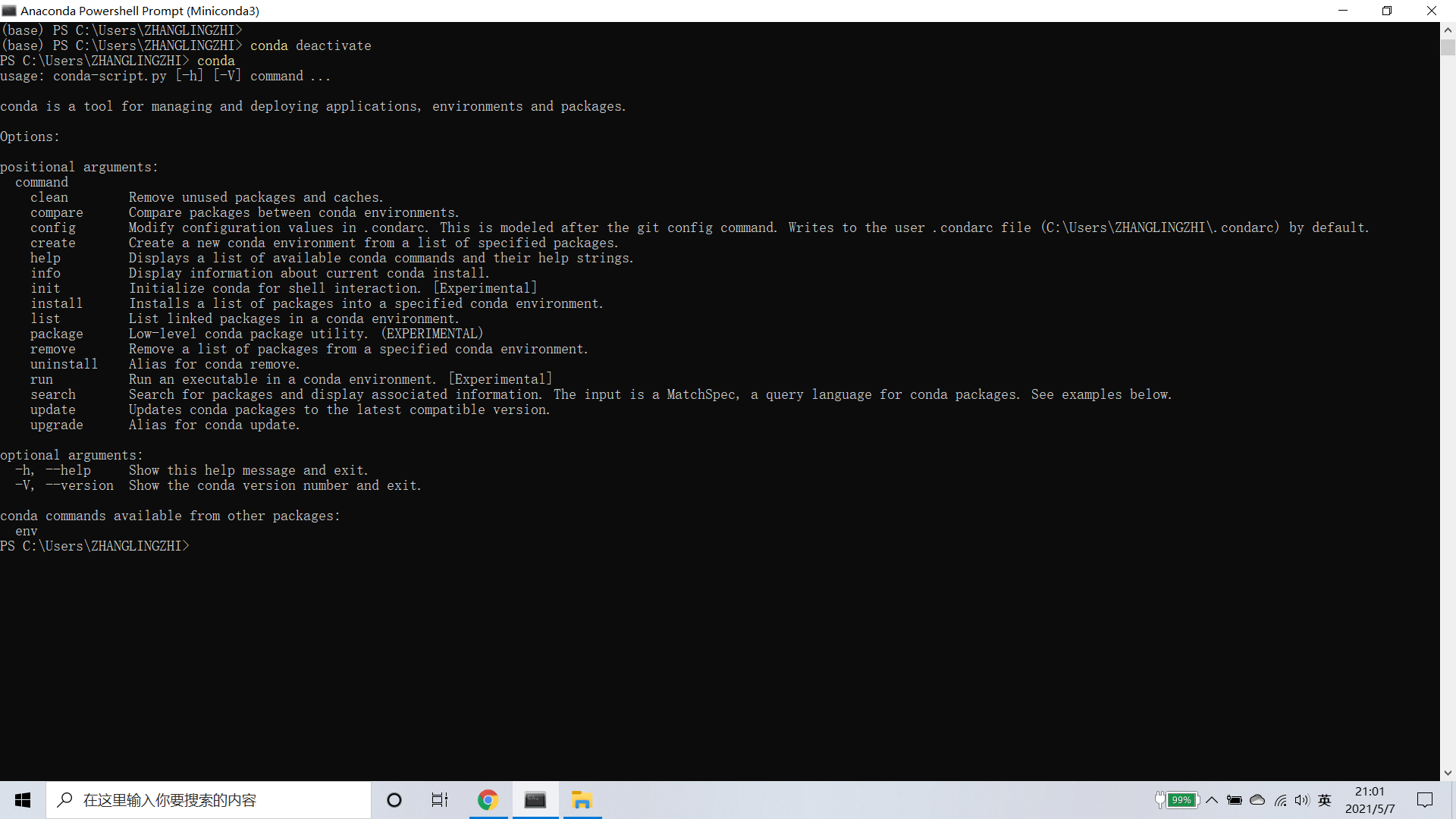Open the Wi-Fi network tray icon
Screen dimensions: 1456x819
click(1281, 800)
